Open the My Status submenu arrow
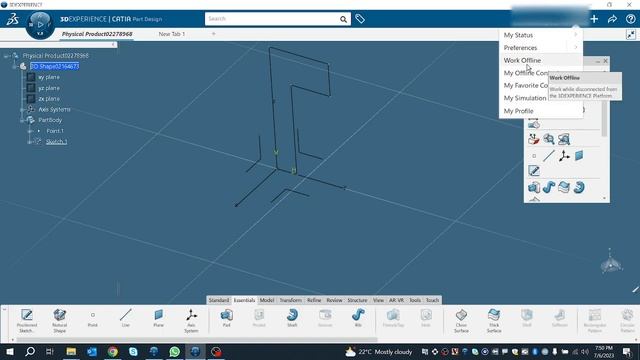640x360 pixels. [x=576, y=35]
